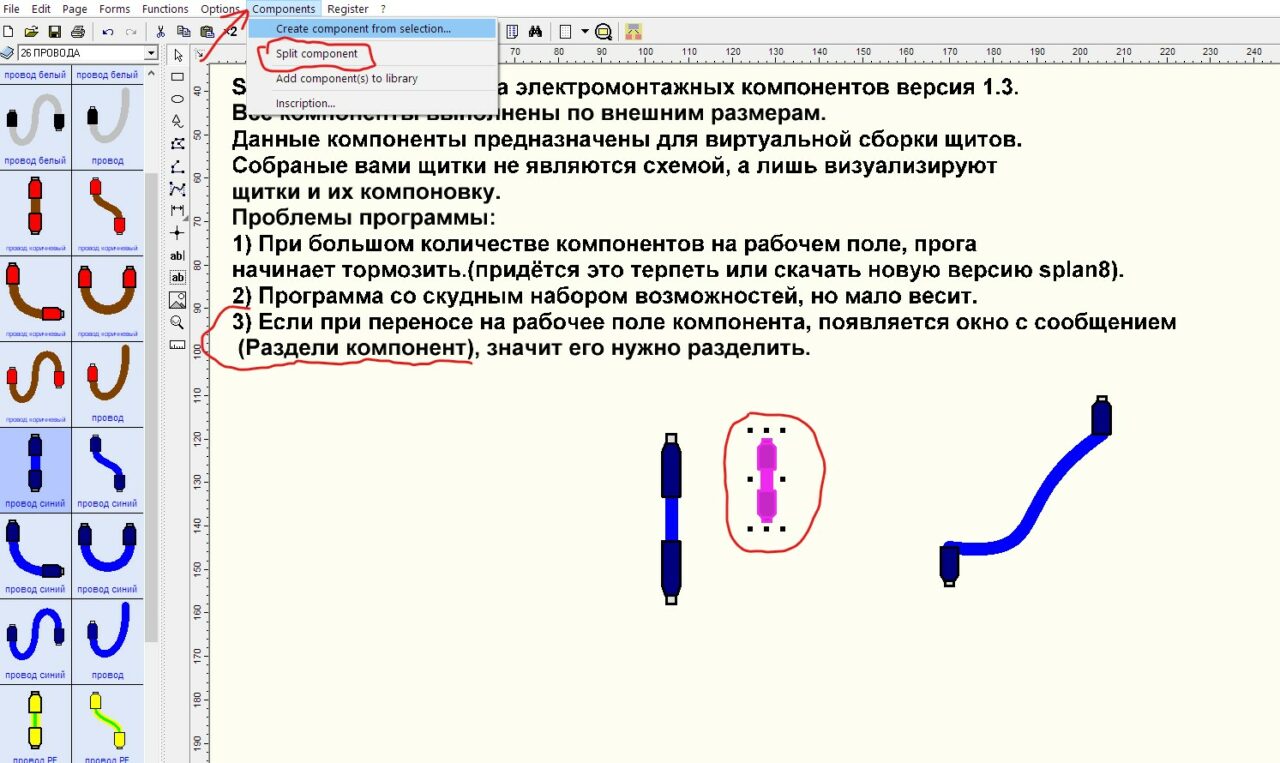This screenshot has width=1280, height=763.
Task: Open the Functions menu
Action: pyautogui.click(x=165, y=9)
